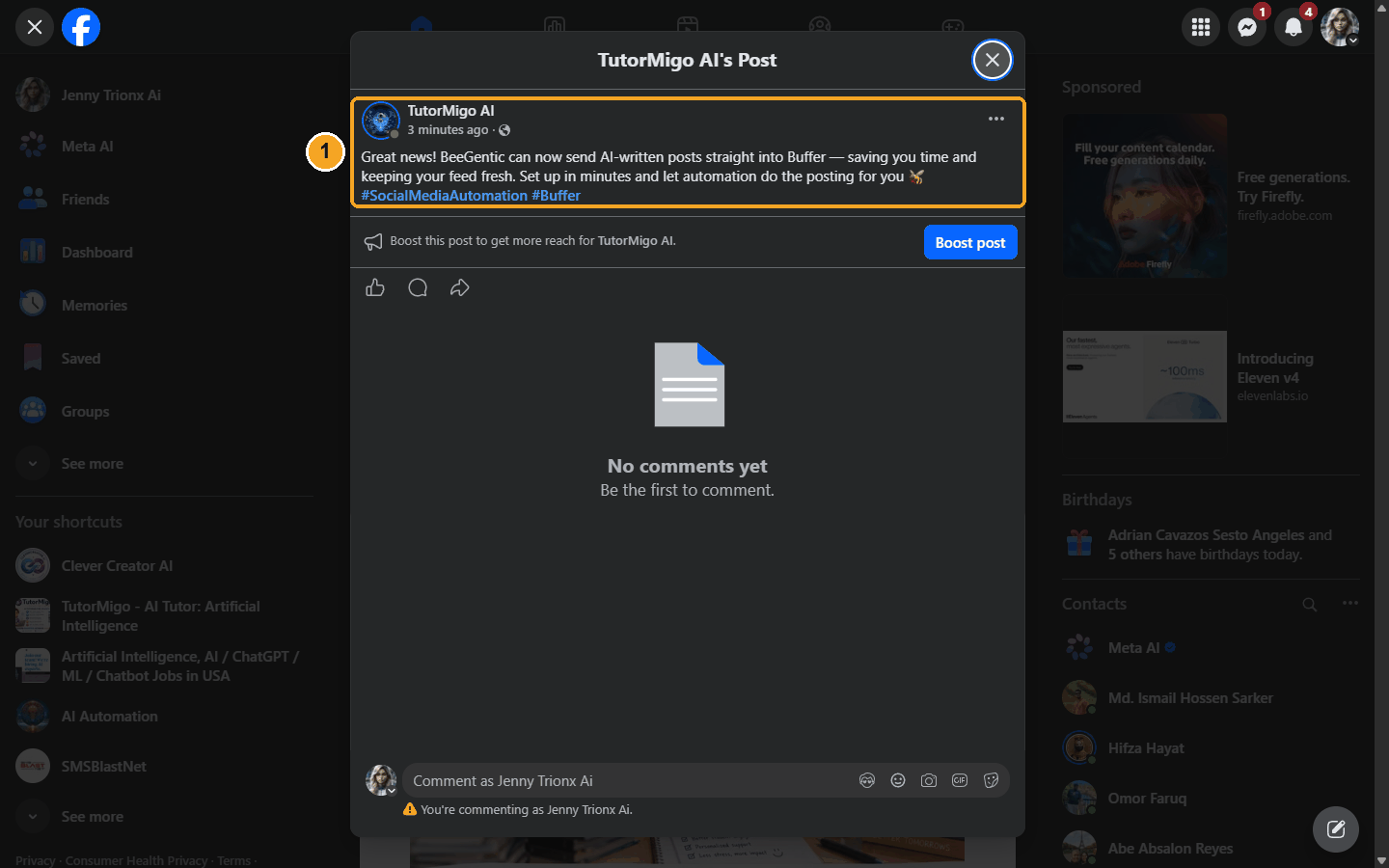Switch commenting identity via avatar arrow
Screen dimensions: 1389x868
392,791
